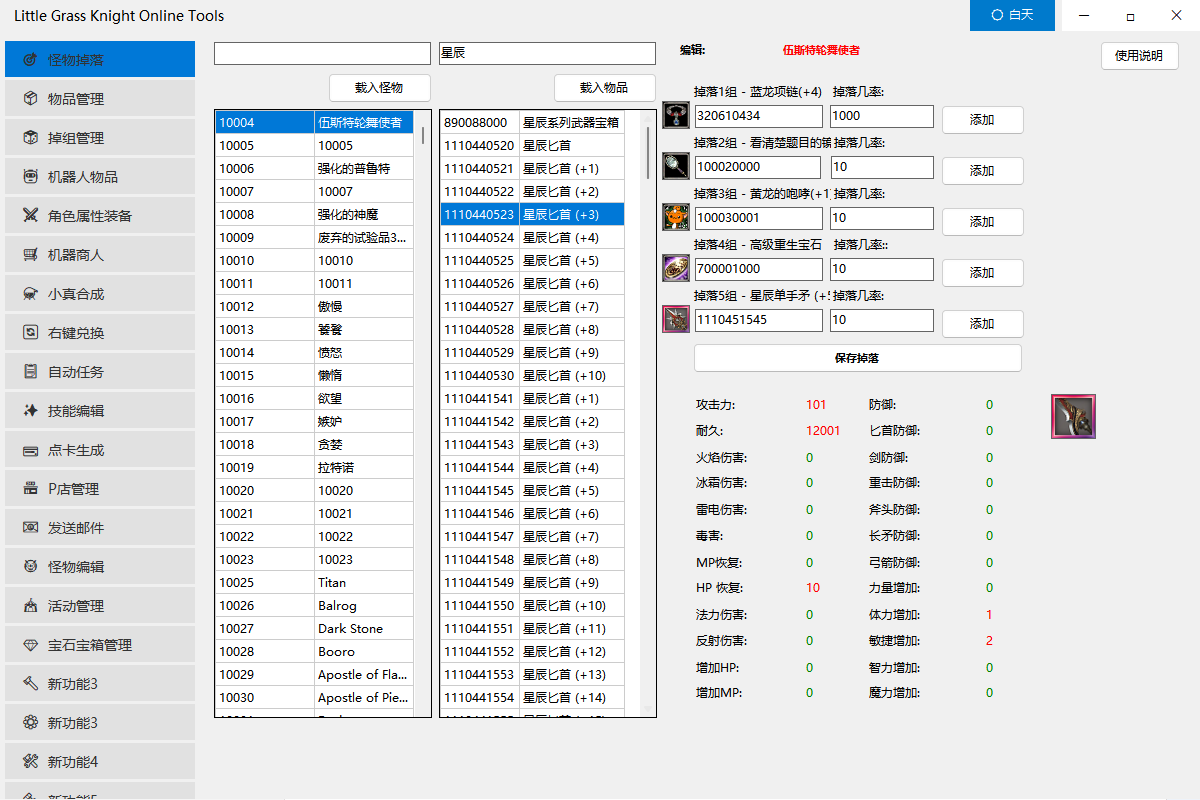Toggle the 白天 day mode switch

click(x=1012, y=16)
